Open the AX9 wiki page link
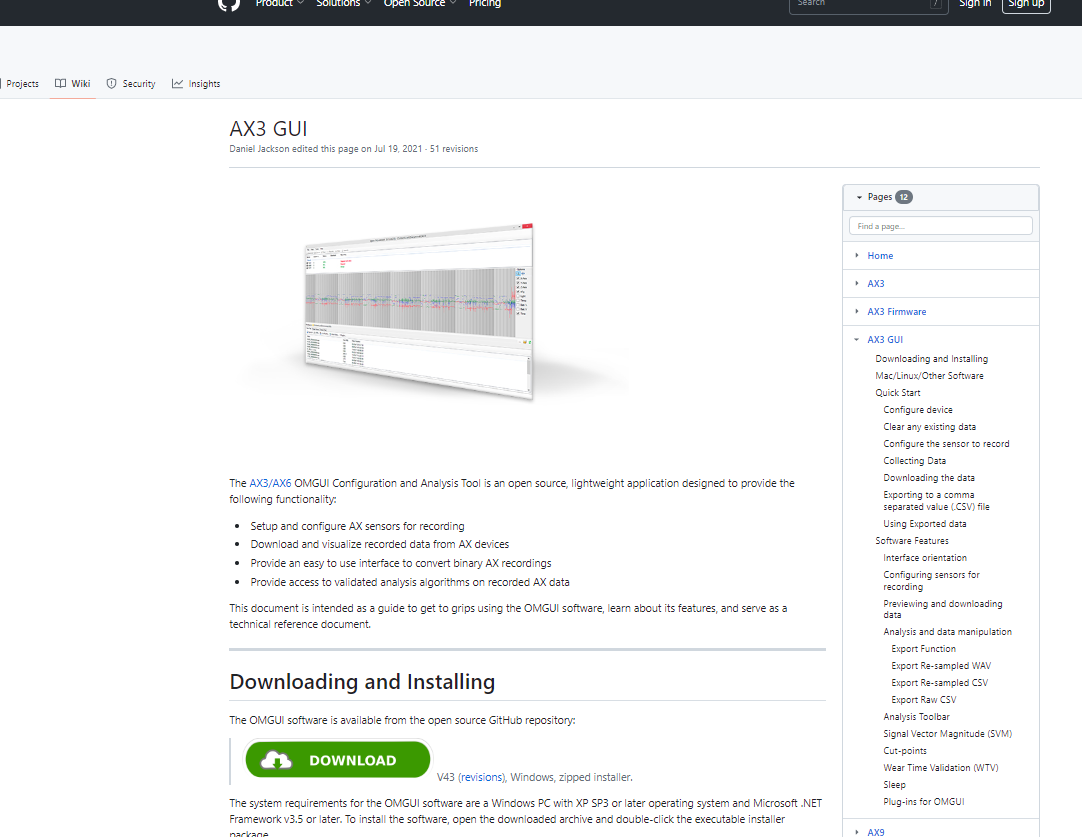The height and width of the screenshot is (837, 1082). click(876, 832)
